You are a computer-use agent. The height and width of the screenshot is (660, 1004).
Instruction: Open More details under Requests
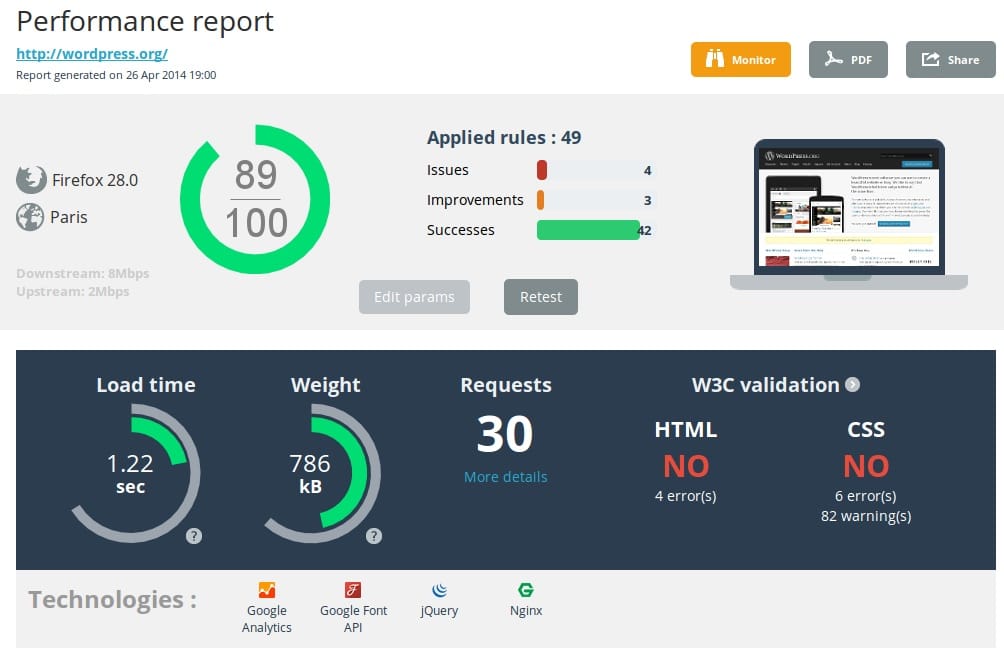click(x=505, y=477)
